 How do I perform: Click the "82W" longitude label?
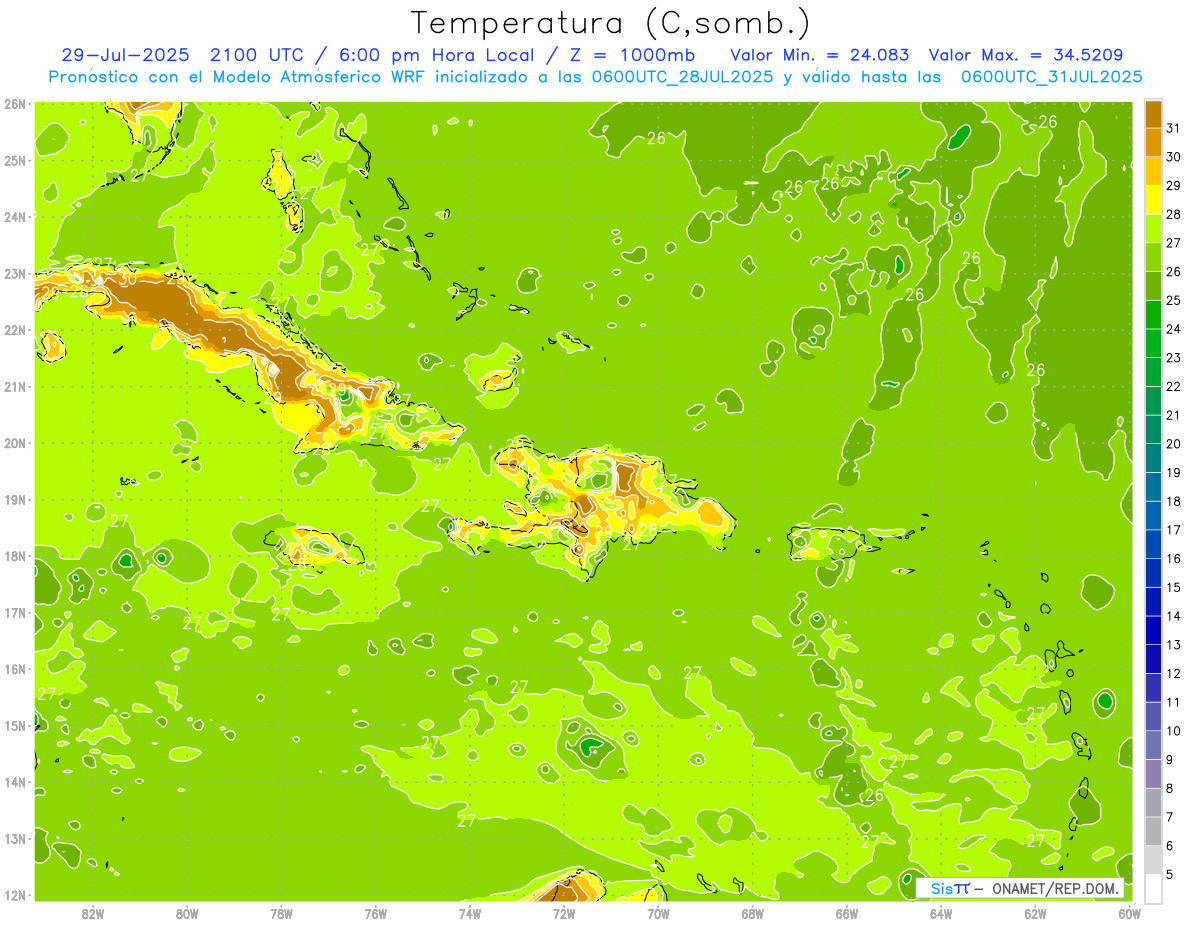click(x=93, y=914)
